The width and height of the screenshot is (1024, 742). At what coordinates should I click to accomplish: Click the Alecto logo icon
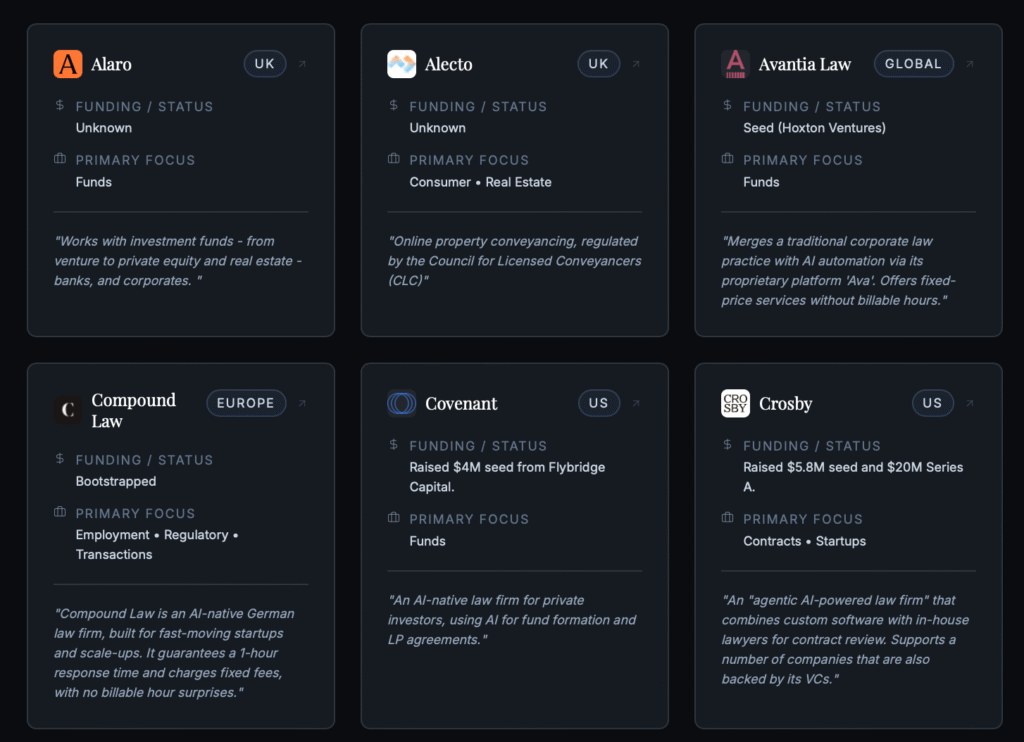401,64
